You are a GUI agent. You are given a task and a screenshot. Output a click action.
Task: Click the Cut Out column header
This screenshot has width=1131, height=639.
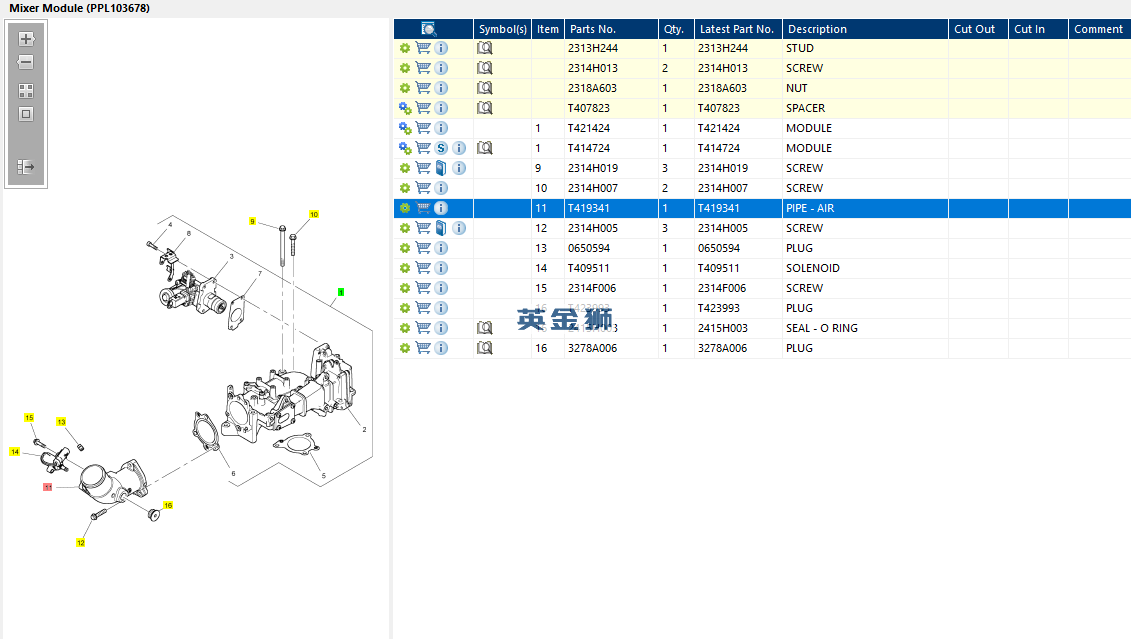click(x=978, y=29)
